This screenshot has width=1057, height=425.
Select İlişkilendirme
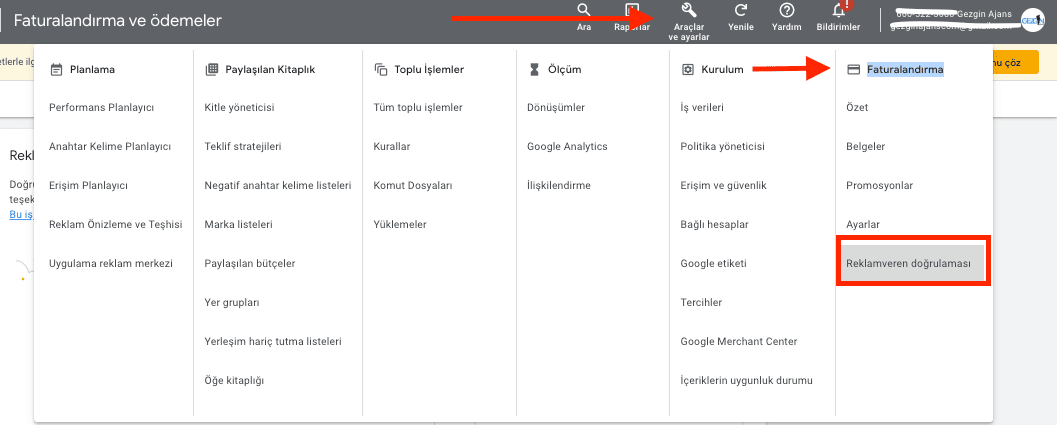559,185
